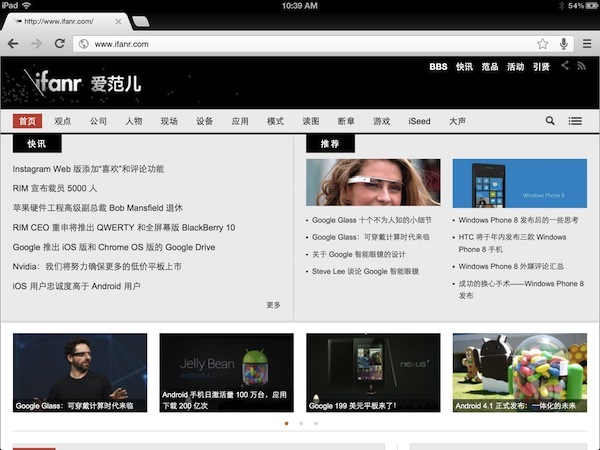This screenshot has height=450, width=600.
Task: Click 更多 to show more news
Action: coord(274,305)
